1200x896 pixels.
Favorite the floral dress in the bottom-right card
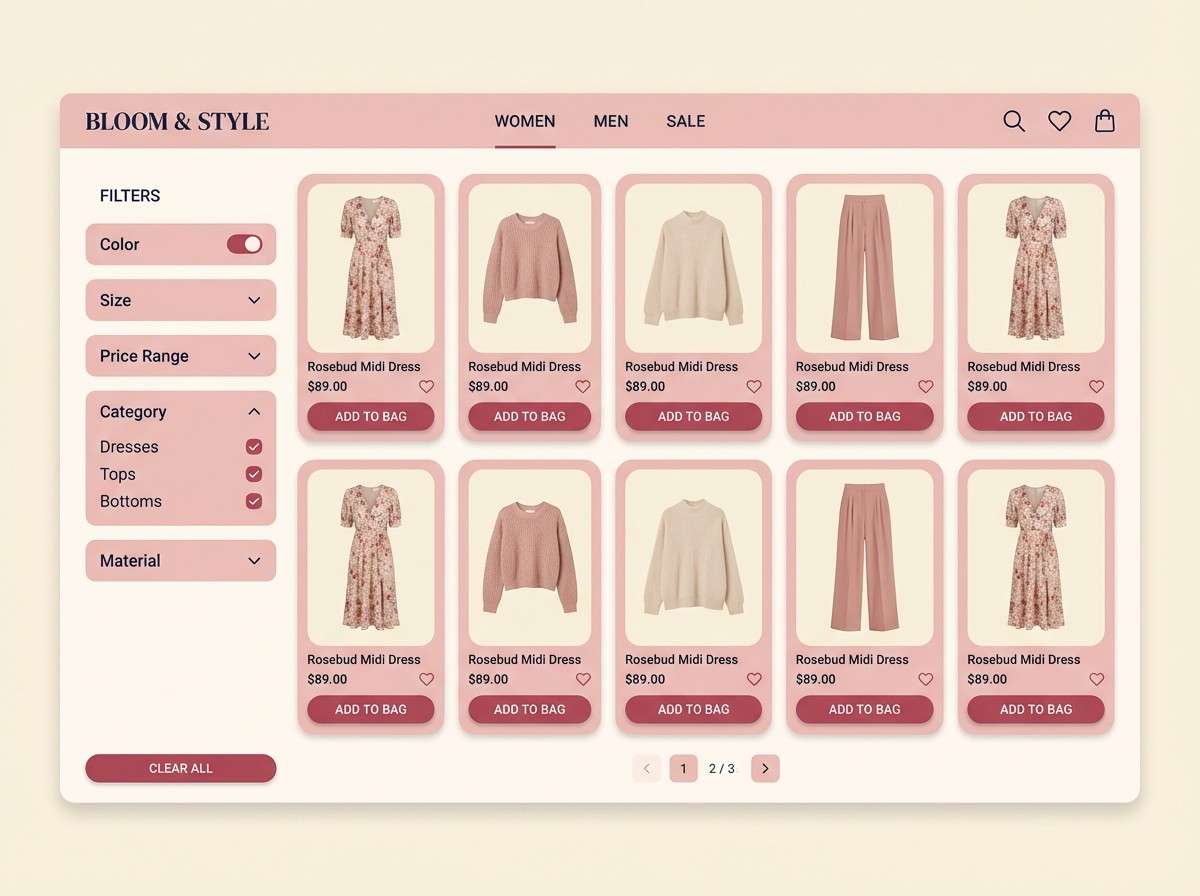(x=1096, y=679)
